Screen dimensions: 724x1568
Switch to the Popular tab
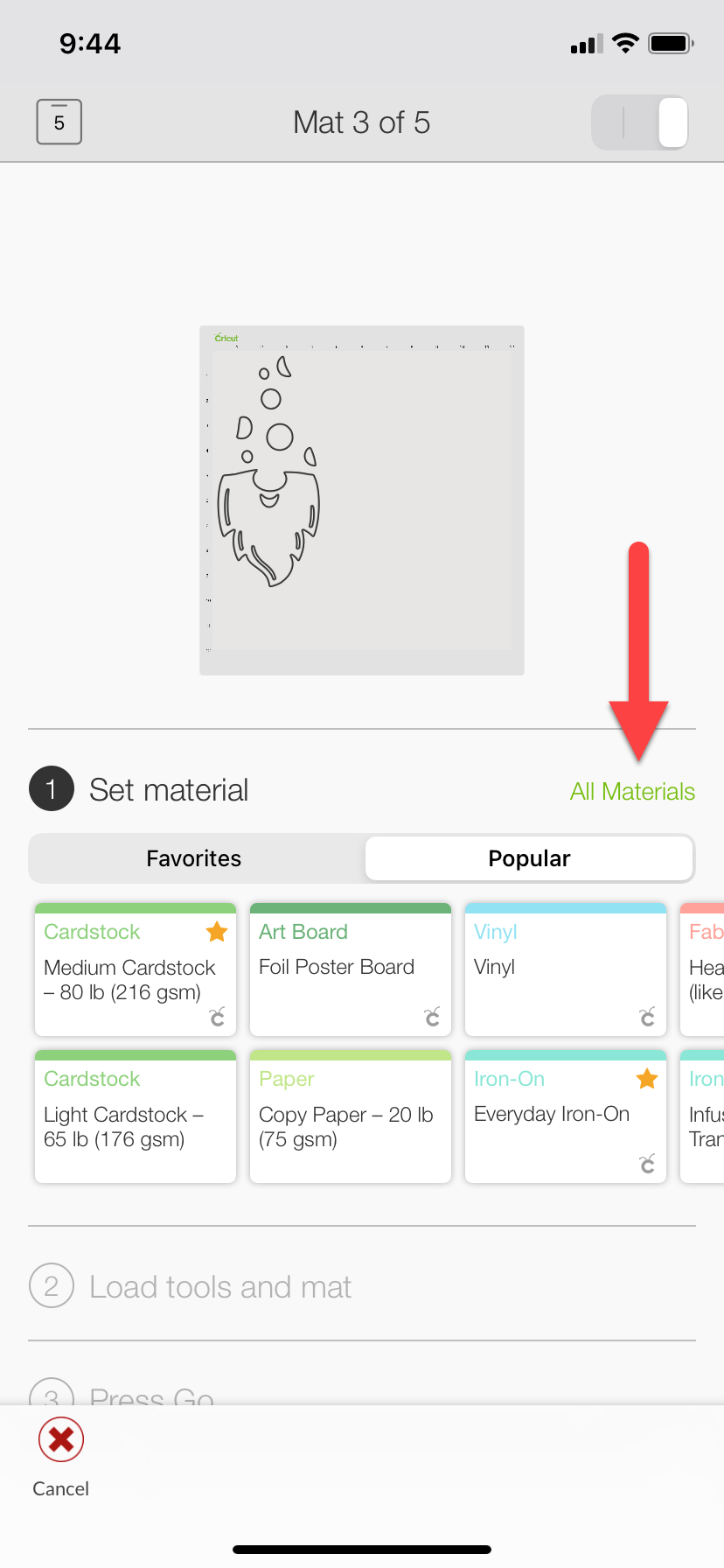point(528,858)
